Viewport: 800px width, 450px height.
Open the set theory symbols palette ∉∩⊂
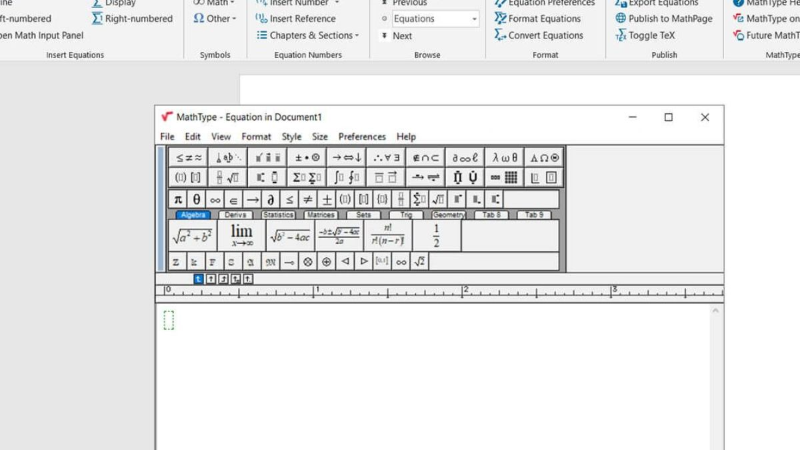(426, 158)
